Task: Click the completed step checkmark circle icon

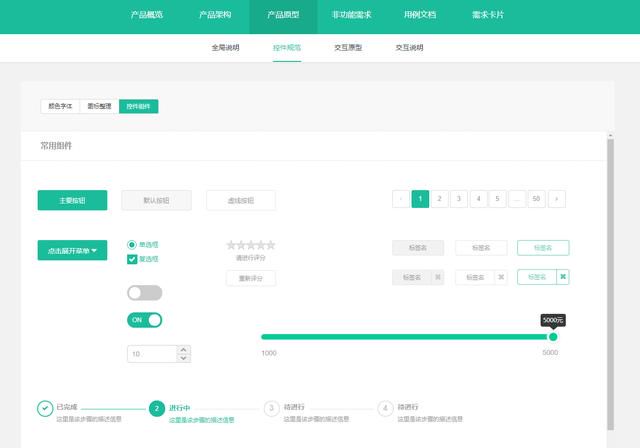Action: click(45, 408)
